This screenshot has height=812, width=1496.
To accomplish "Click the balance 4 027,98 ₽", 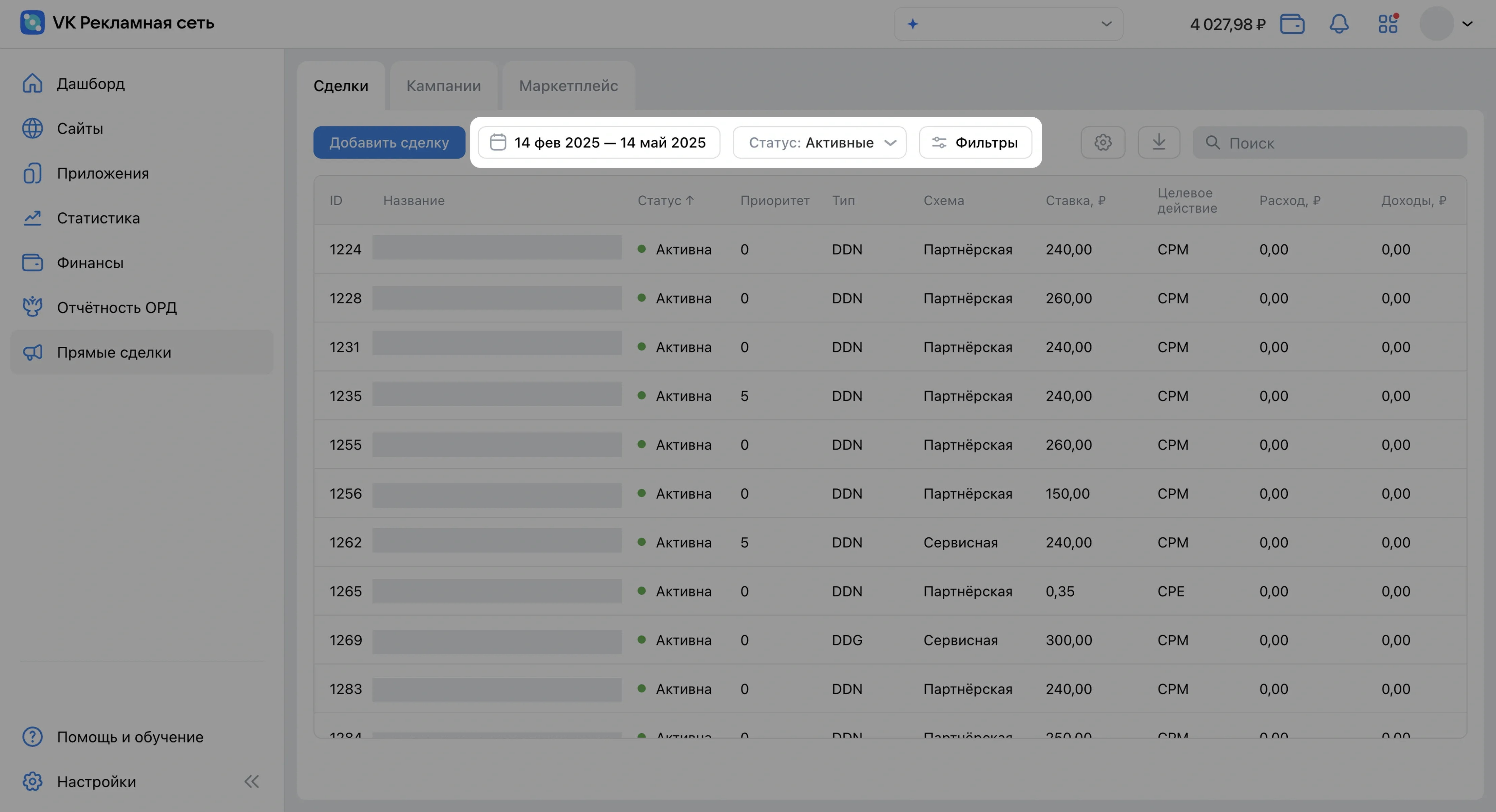I will point(1228,24).
